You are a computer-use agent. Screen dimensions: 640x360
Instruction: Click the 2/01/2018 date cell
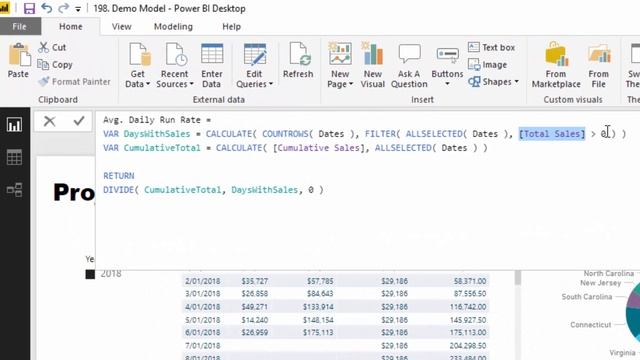(x=202, y=281)
